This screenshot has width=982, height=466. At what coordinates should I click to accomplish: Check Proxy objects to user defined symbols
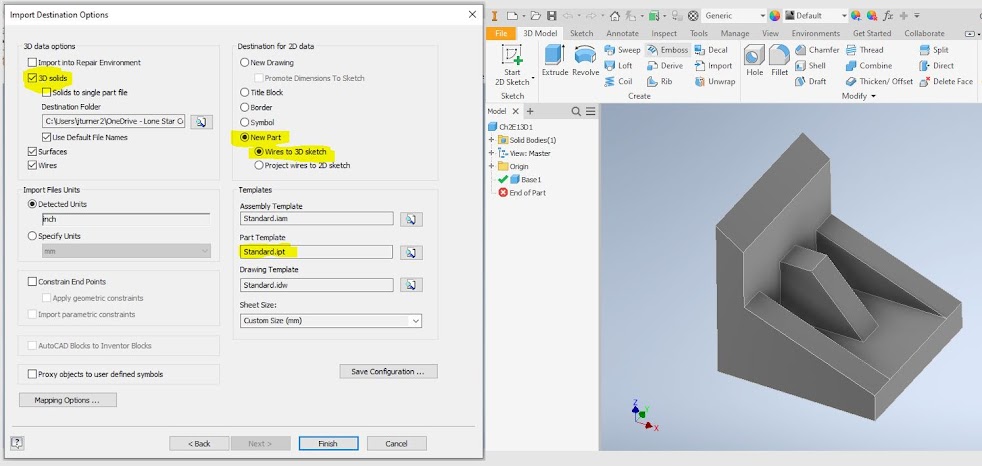33,374
